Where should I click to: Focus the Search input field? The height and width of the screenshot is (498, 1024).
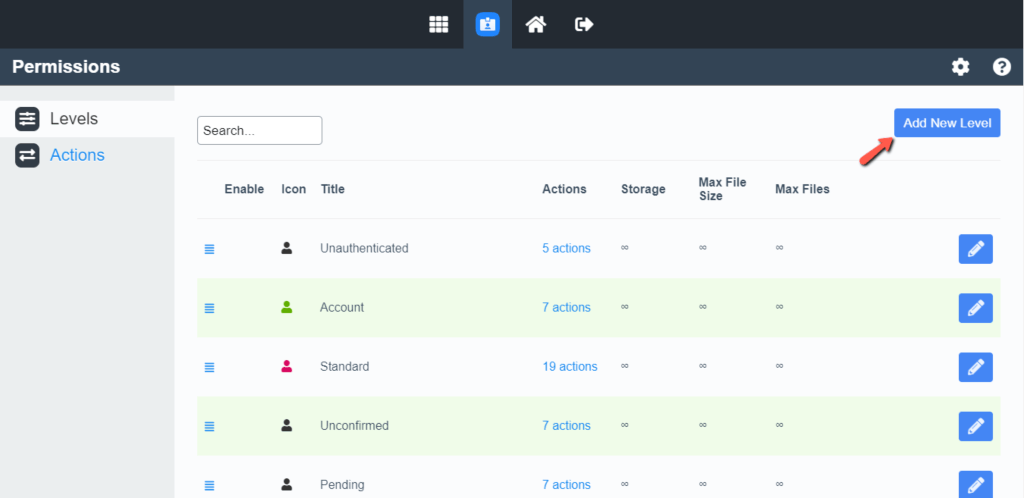pyautogui.click(x=259, y=131)
